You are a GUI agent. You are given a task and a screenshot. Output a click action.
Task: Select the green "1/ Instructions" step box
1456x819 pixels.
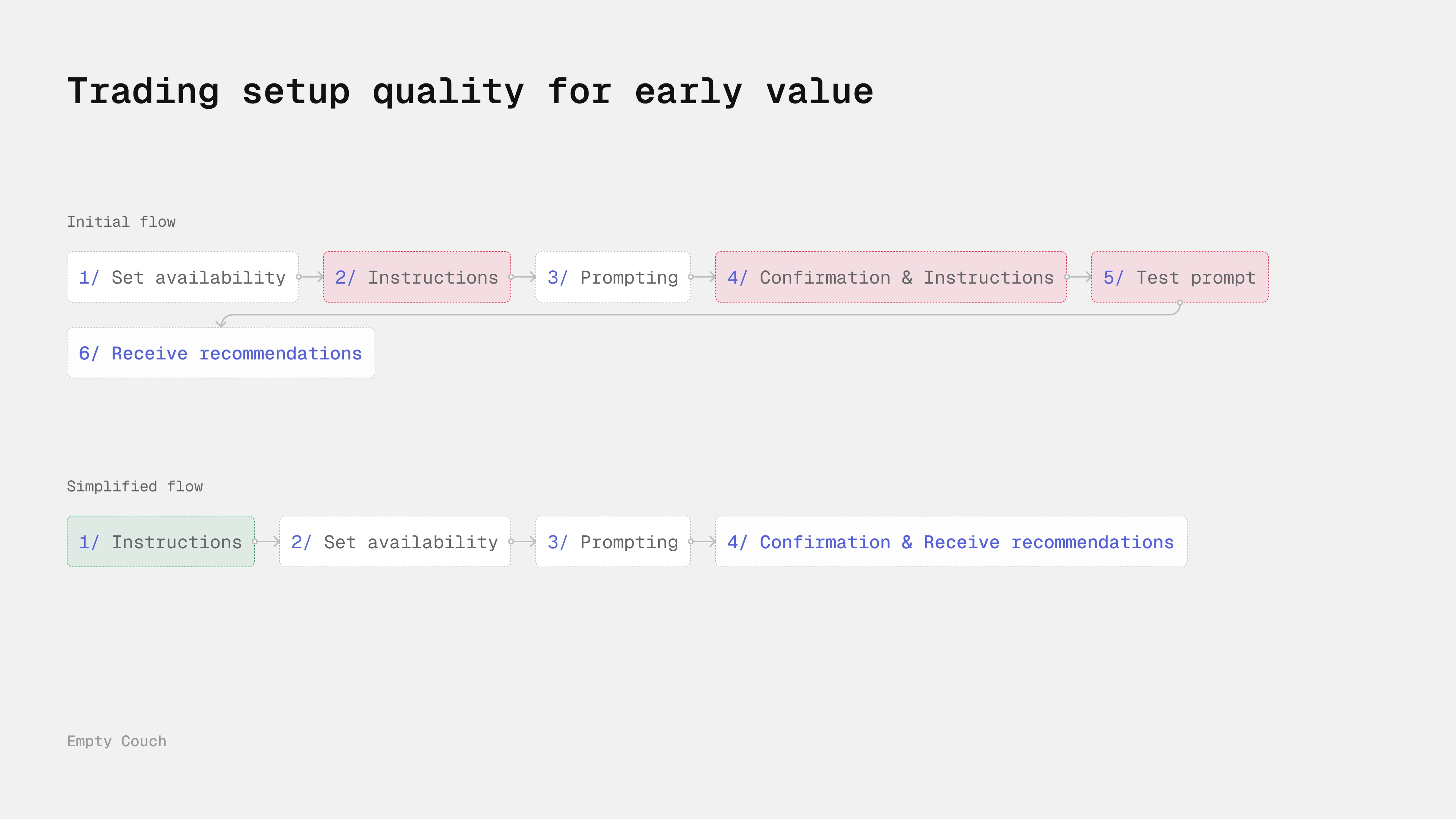pyautogui.click(x=160, y=541)
